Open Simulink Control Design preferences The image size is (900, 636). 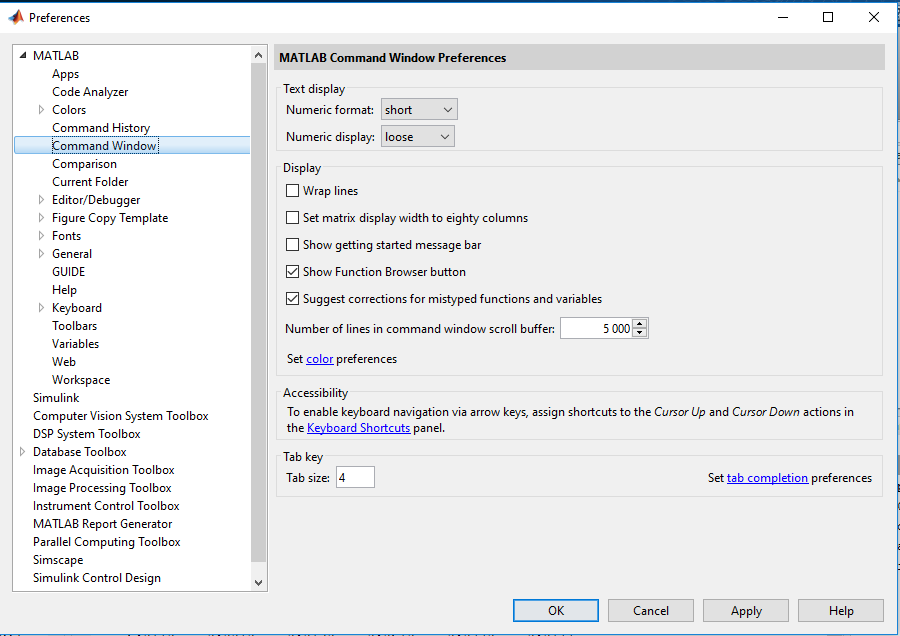[x=97, y=578]
